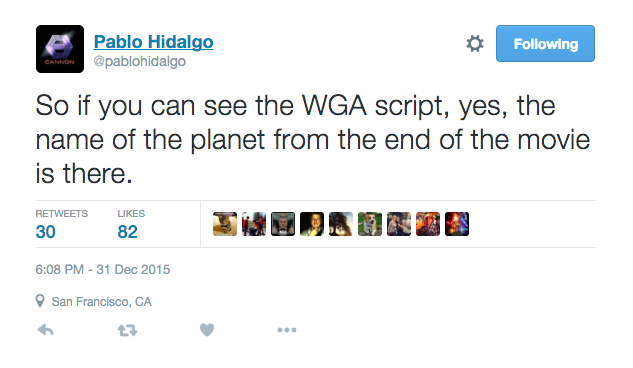View the 30 retweets list
The height and width of the screenshot is (368, 633).
[62, 224]
